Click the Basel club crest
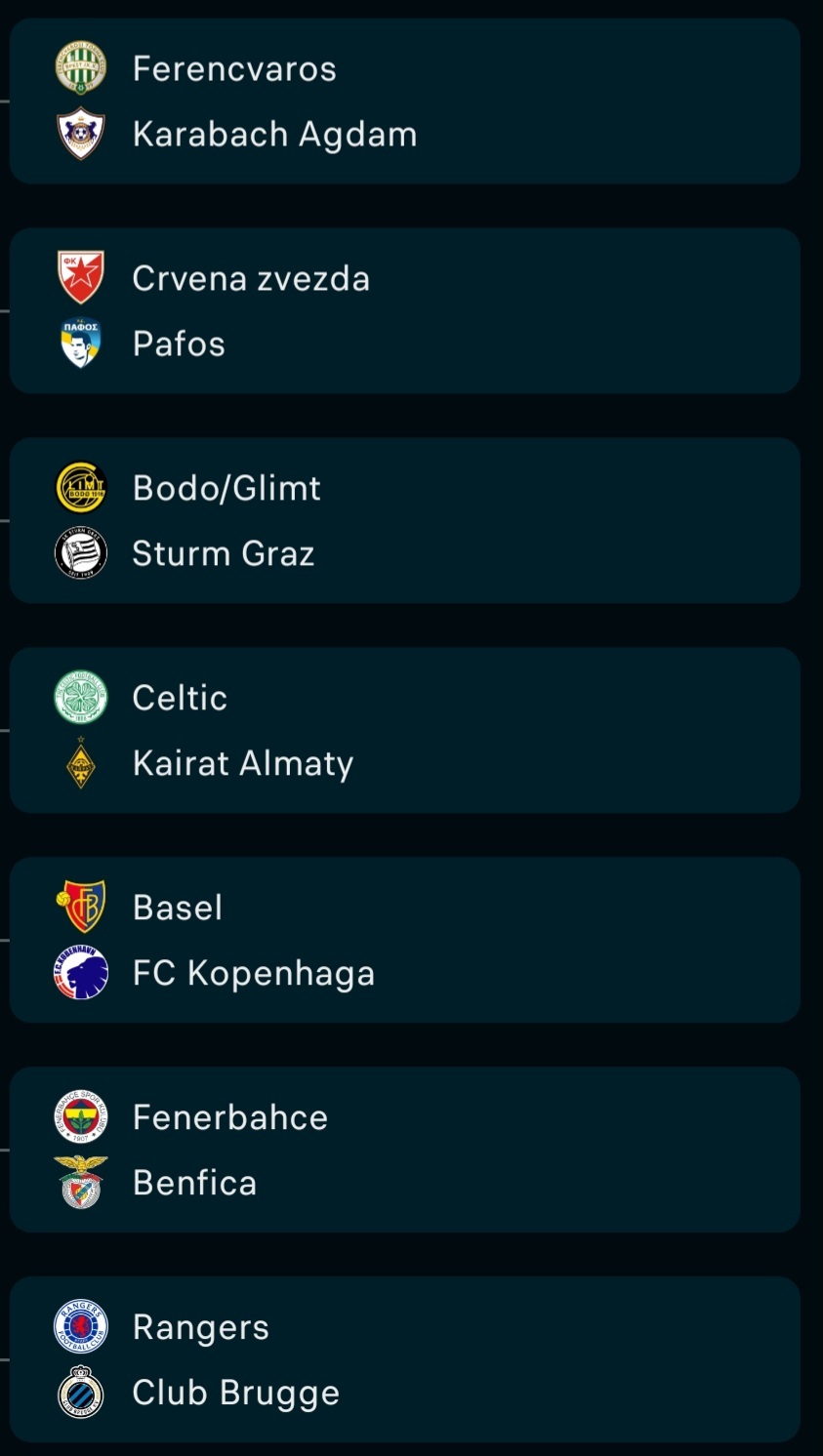Image resolution: width=823 pixels, height=1456 pixels. (80, 908)
